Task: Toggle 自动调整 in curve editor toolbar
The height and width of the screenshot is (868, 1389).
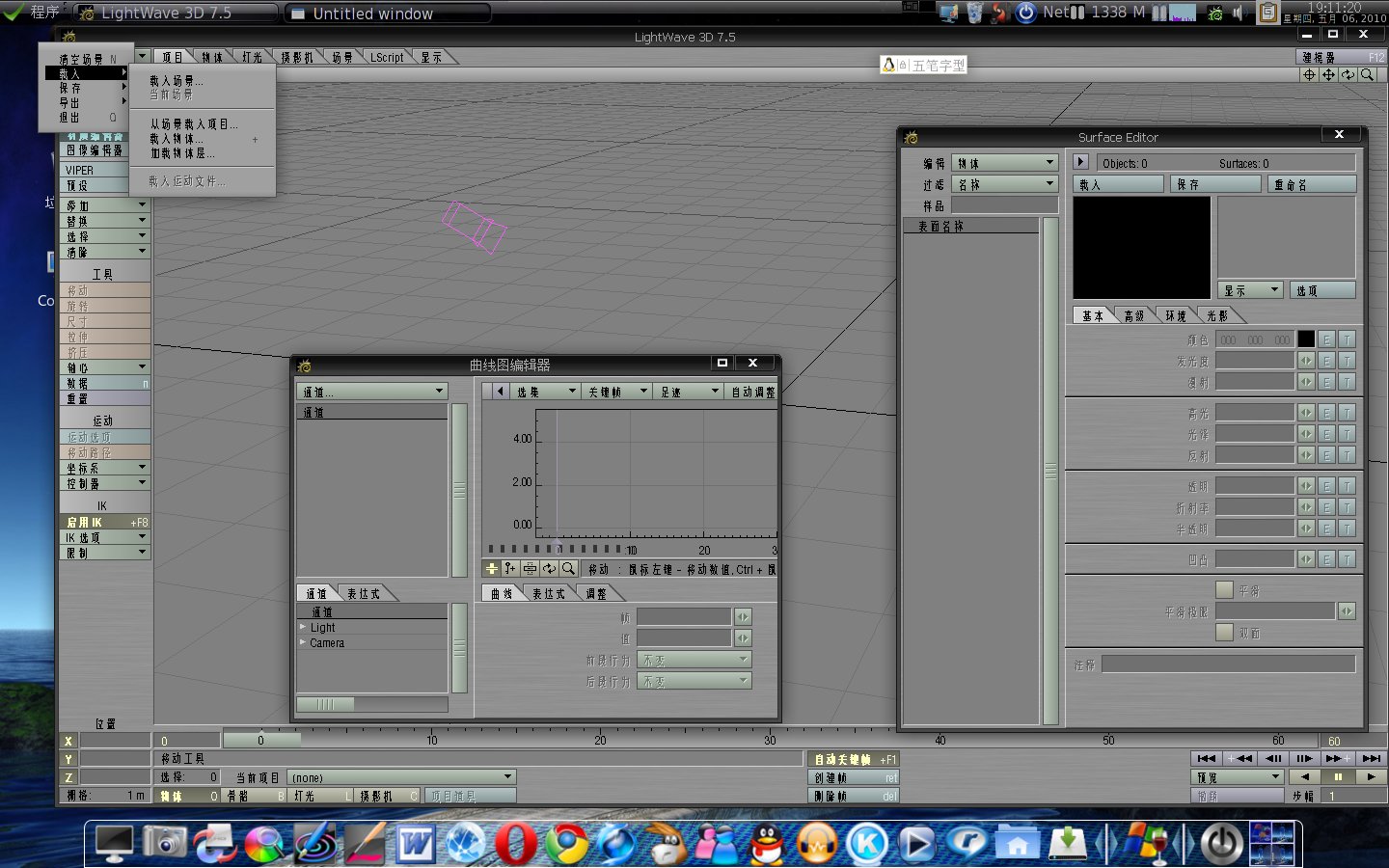Action: (x=751, y=392)
